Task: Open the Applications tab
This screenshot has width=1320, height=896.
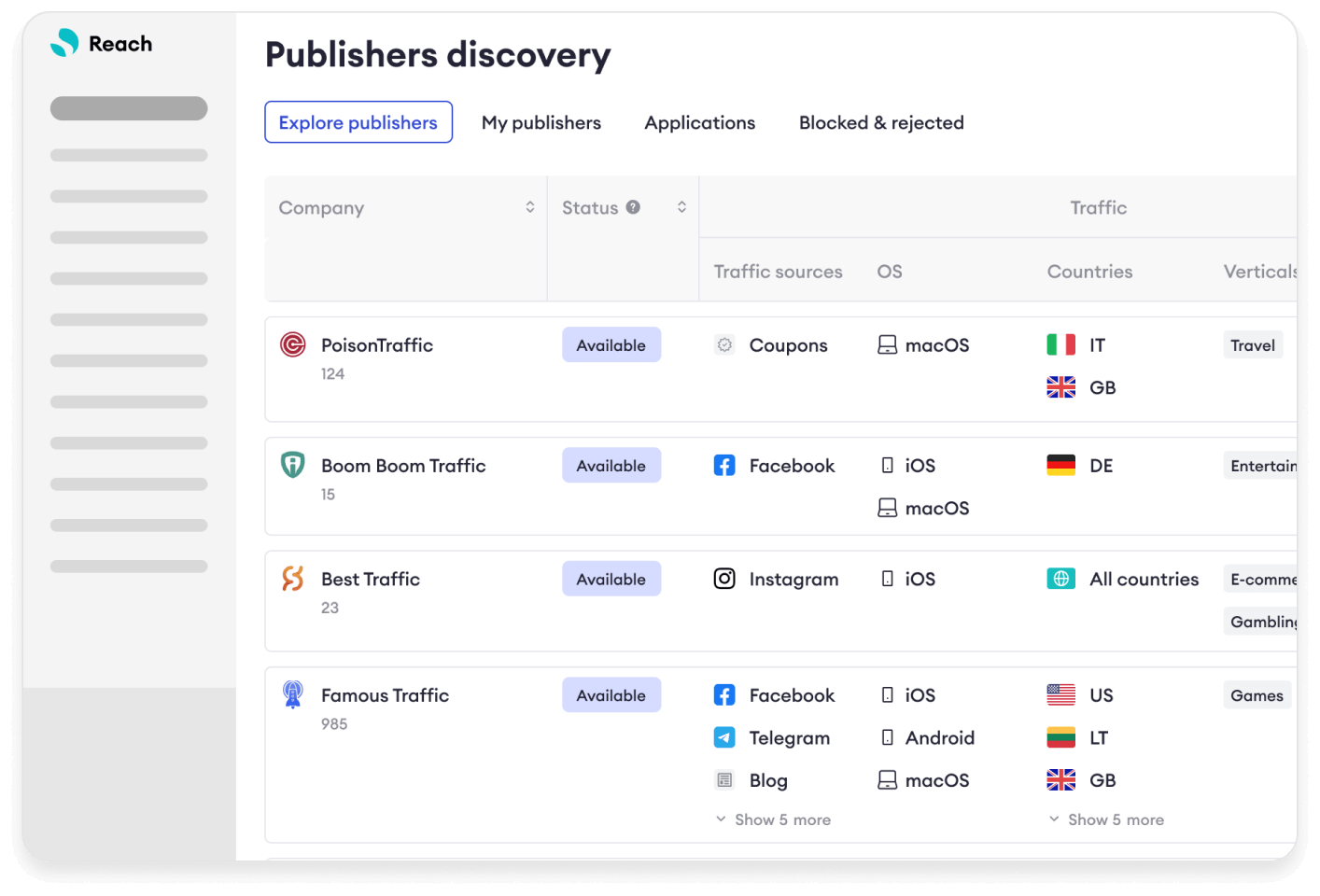Action: point(699,122)
